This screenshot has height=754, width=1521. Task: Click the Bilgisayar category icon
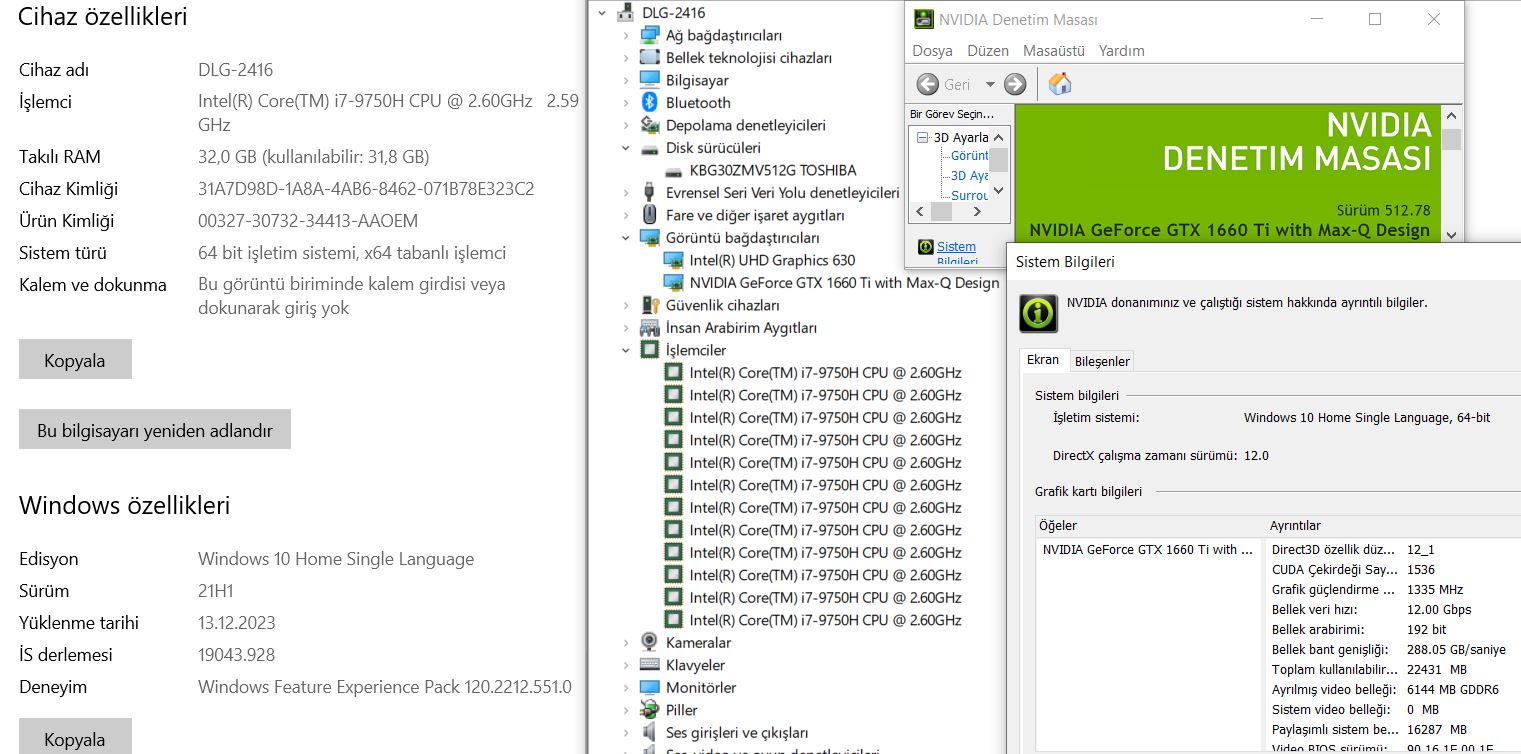click(650, 81)
